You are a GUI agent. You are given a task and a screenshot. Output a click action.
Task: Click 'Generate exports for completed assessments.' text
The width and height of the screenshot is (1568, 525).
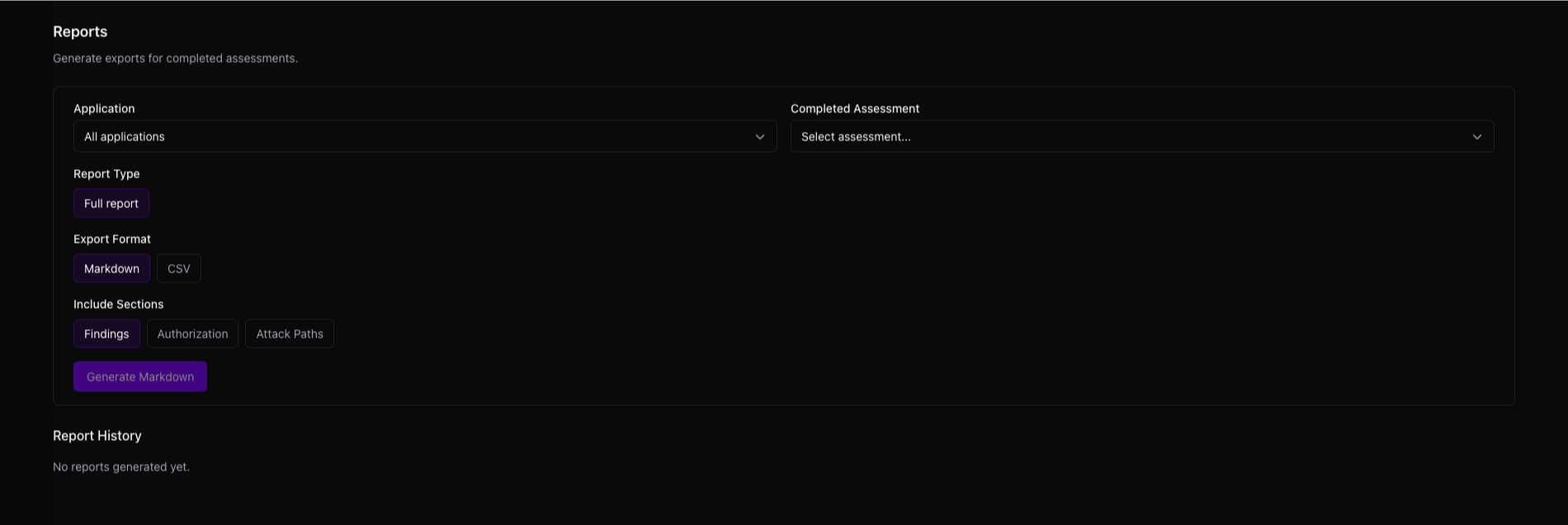(x=175, y=59)
